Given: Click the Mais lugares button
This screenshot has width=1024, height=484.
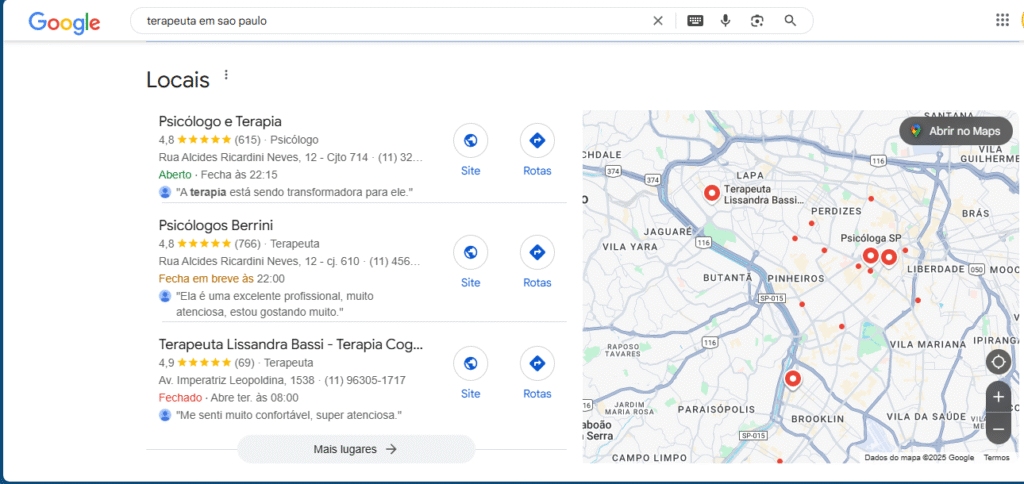Looking at the screenshot, I should point(356,449).
